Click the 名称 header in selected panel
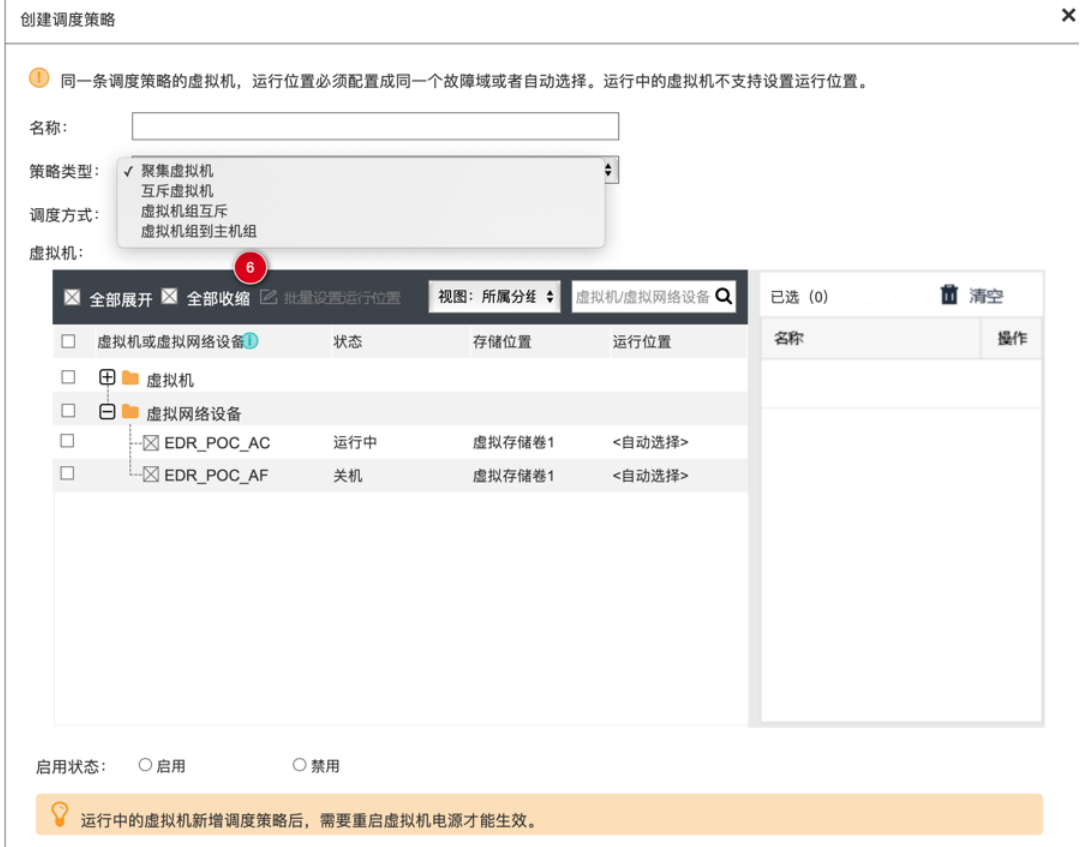 [x=789, y=338]
